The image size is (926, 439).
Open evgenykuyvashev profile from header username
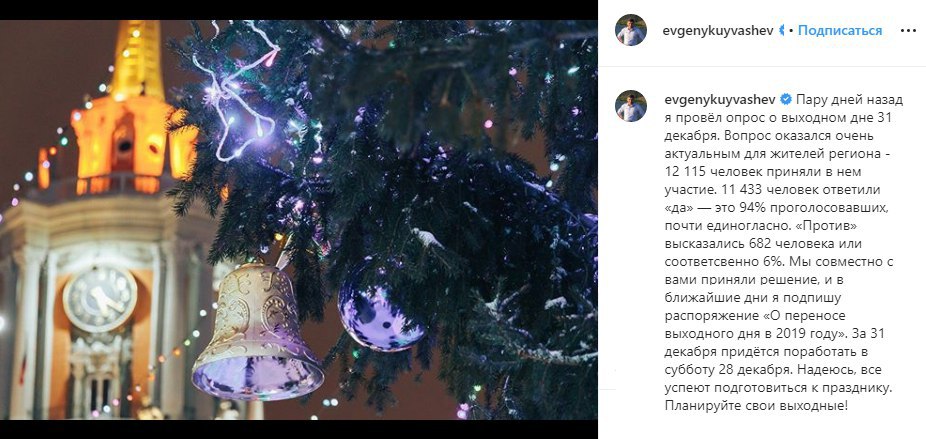tap(718, 30)
